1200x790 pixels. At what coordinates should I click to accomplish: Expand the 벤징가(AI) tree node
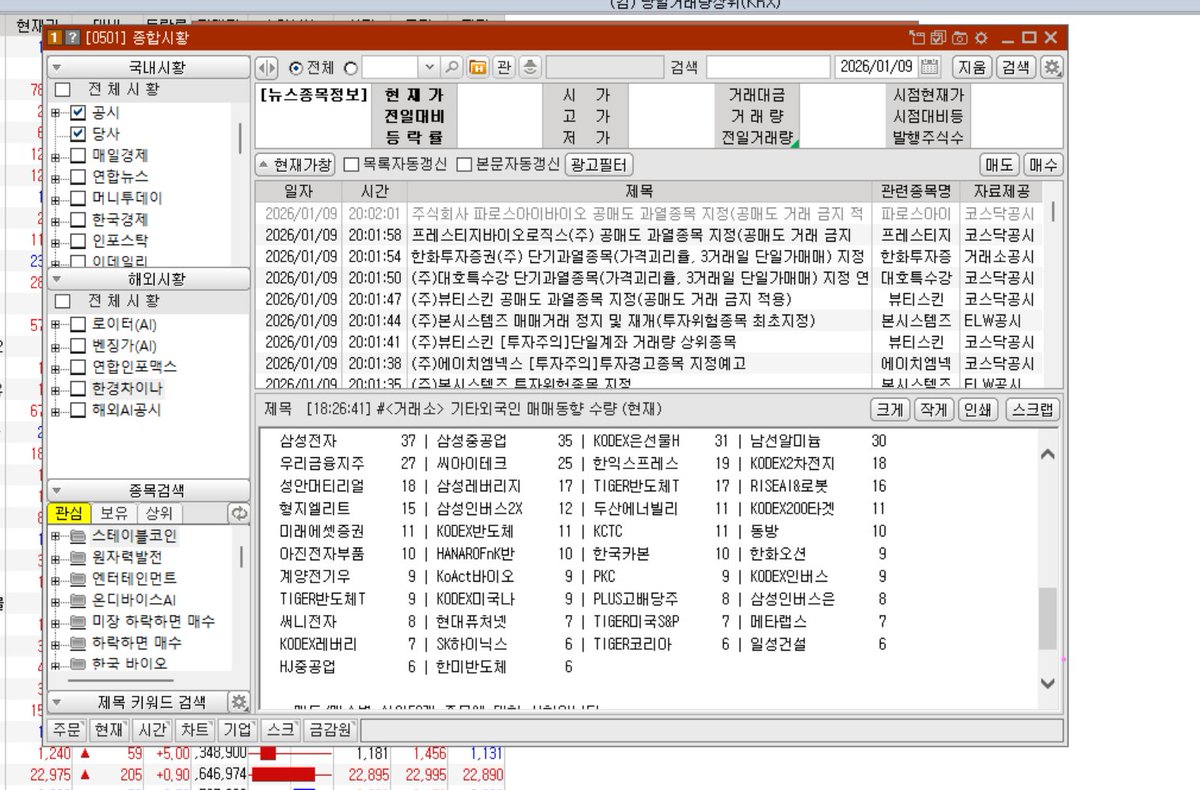(x=56, y=346)
